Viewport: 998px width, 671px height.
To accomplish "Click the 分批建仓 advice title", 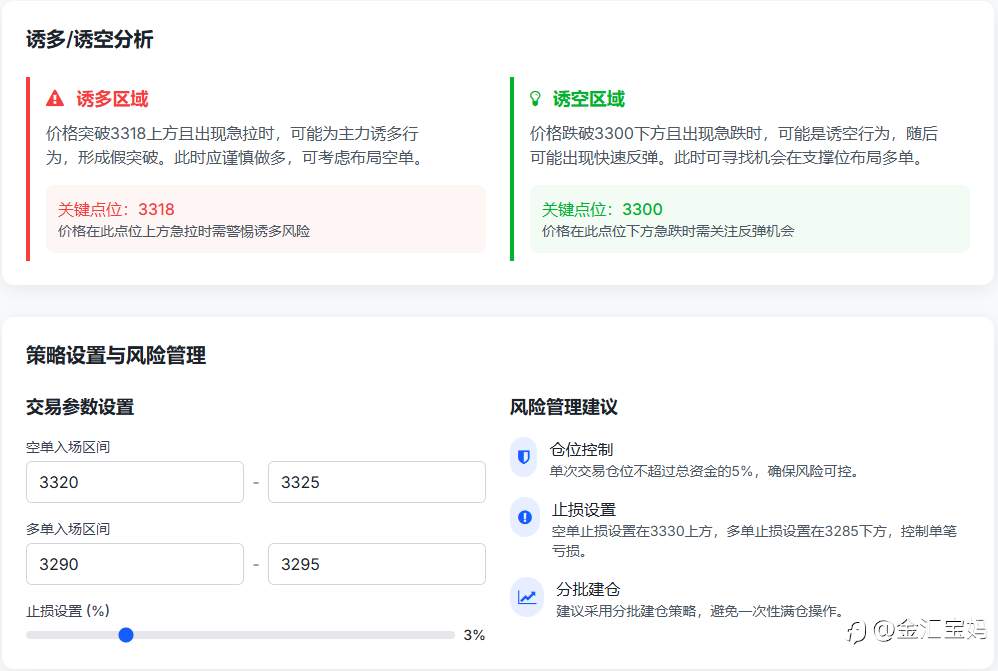I will point(588,589).
